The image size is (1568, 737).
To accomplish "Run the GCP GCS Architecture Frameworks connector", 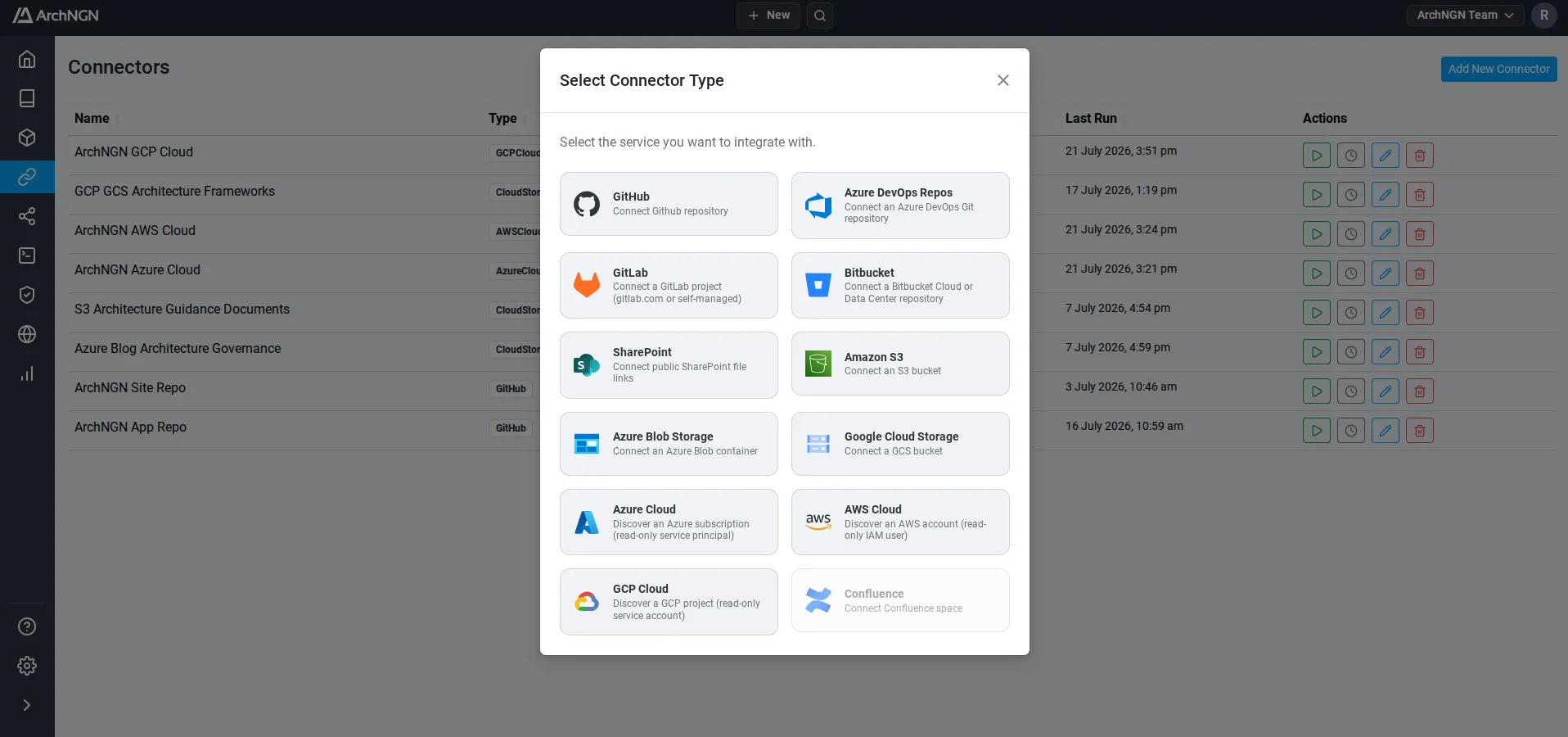I will pyautogui.click(x=1317, y=195).
